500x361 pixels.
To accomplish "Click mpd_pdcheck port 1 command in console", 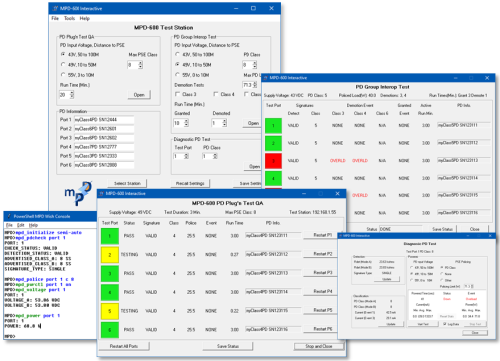I will coord(40,238).
